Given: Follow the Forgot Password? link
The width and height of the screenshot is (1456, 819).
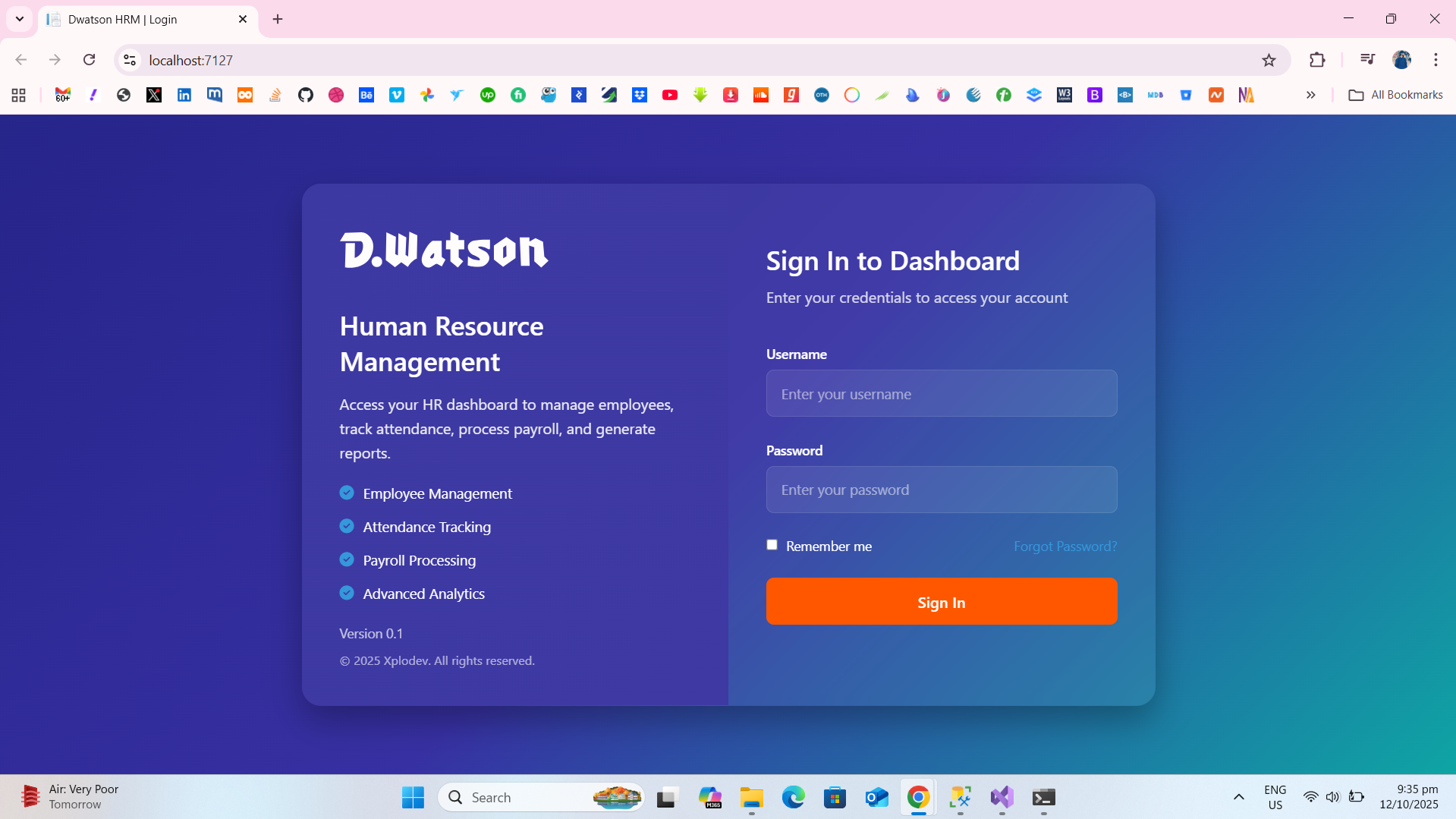Looking at the screenshot, I should tap(1065, 547).
